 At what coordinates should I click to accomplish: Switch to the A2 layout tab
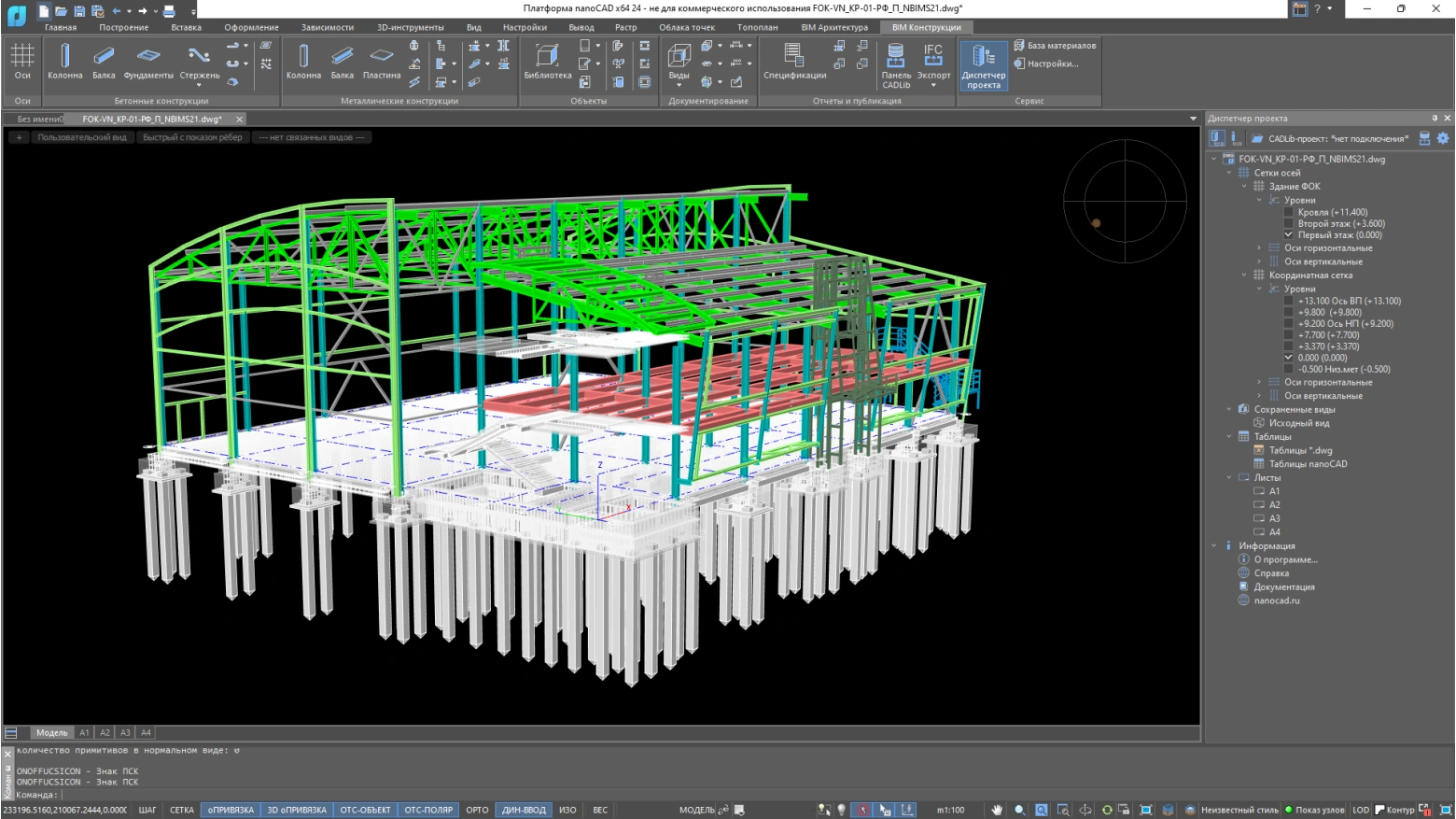click(105, 733)
